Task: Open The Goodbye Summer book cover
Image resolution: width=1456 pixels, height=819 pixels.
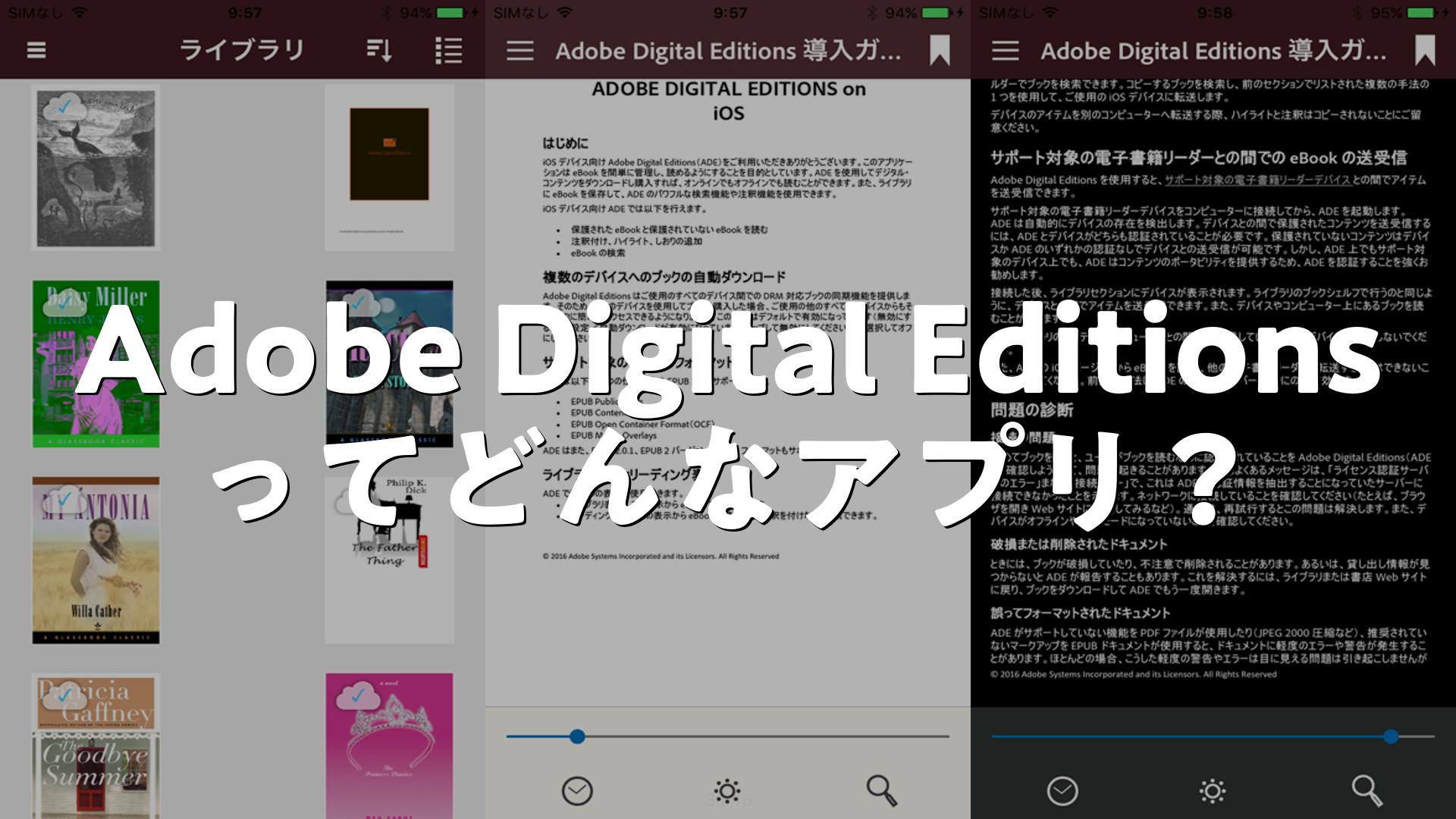Action: pos(96,746)
